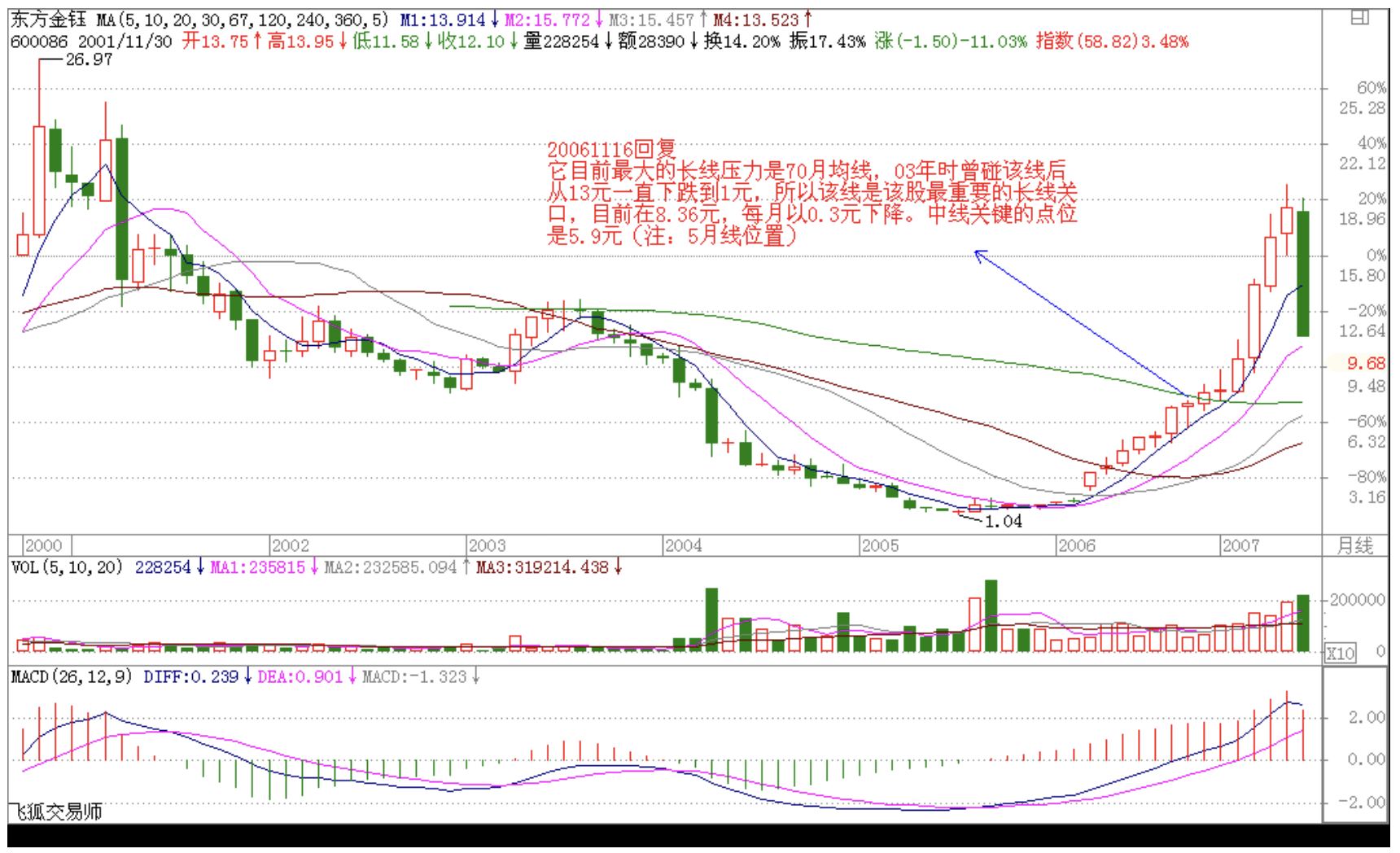Click the 26.97 high price label
This screenshot has height=853, width=1400.
point(89,59)
